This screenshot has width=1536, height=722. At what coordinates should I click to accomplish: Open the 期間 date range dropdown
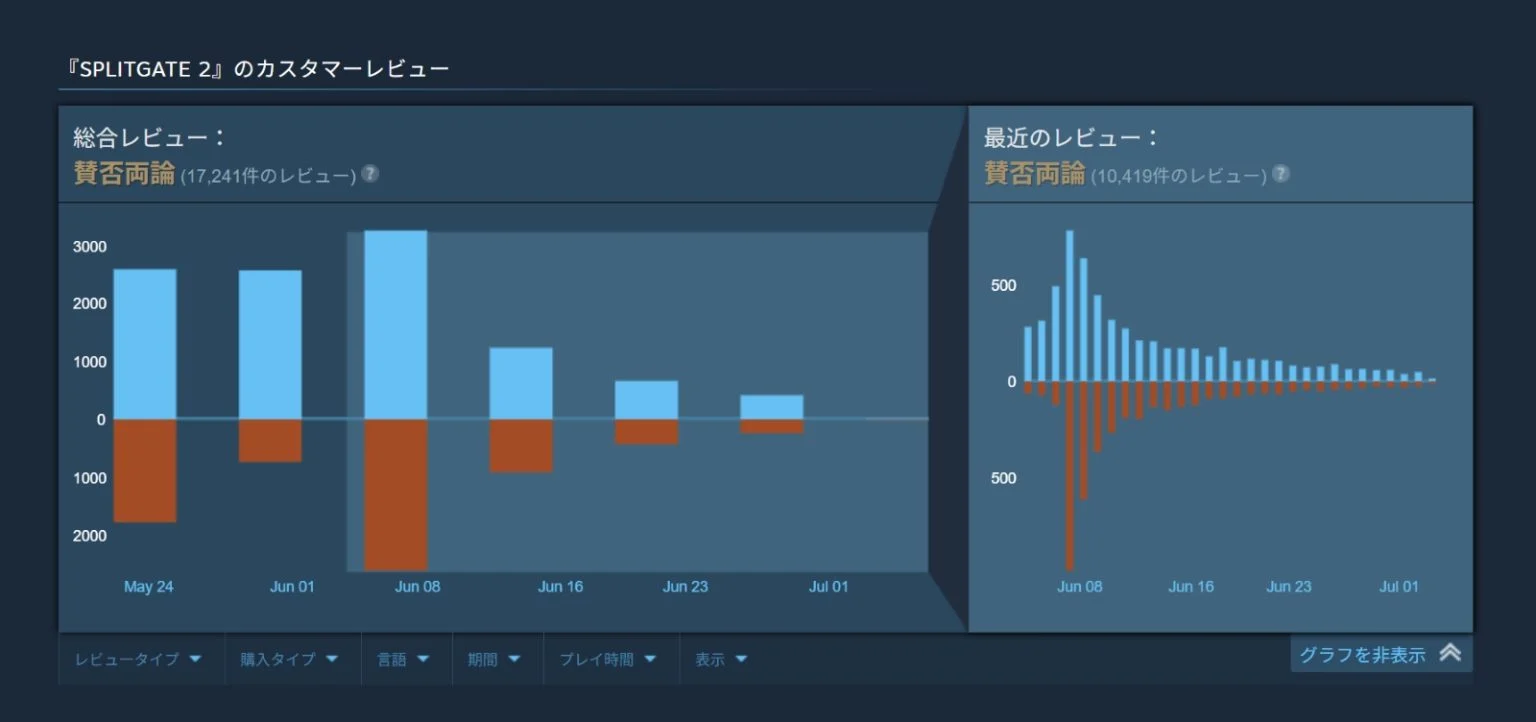click(494, 659)
